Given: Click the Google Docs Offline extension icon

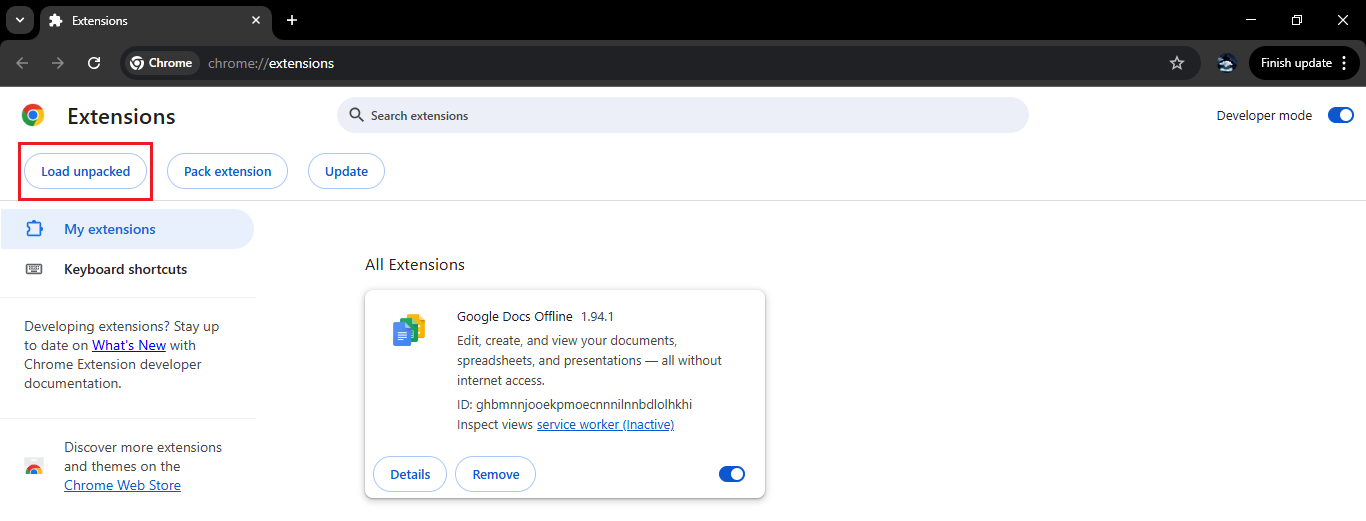Looking at the screenshot, I should 409,330.
